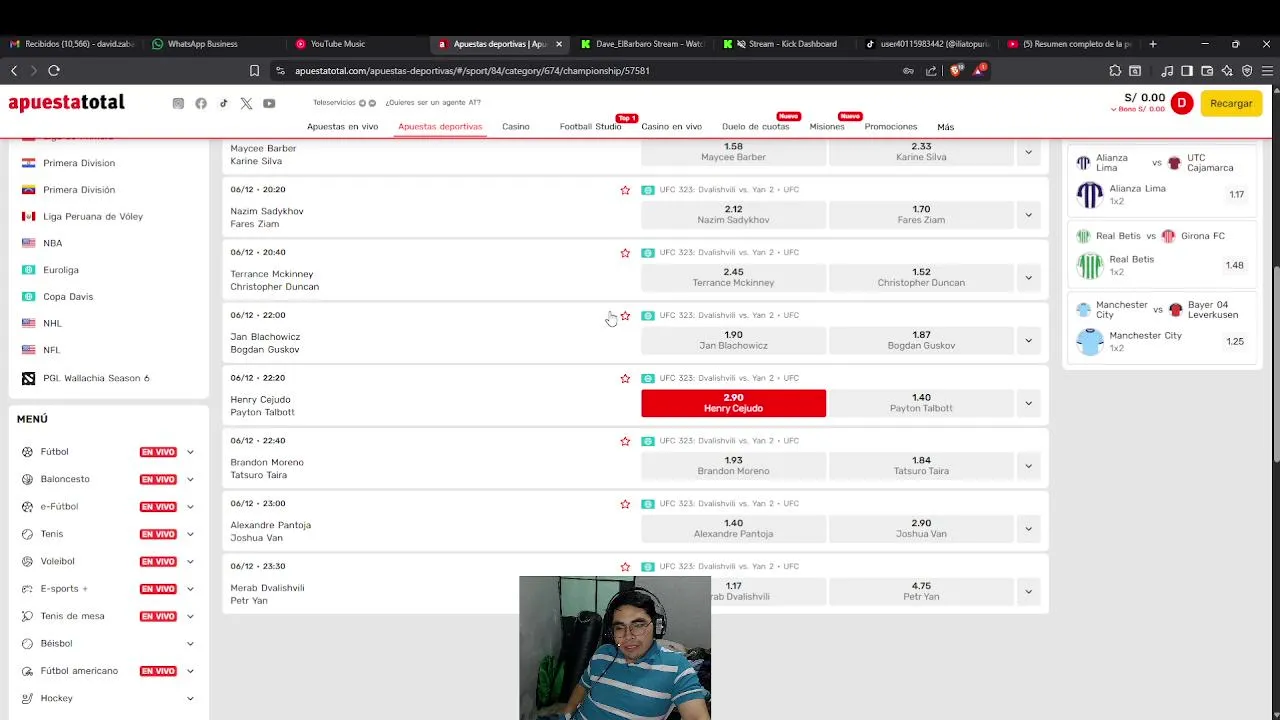
Task: Expand the Fútbol menu chevron
Action: tap(190, 452)
